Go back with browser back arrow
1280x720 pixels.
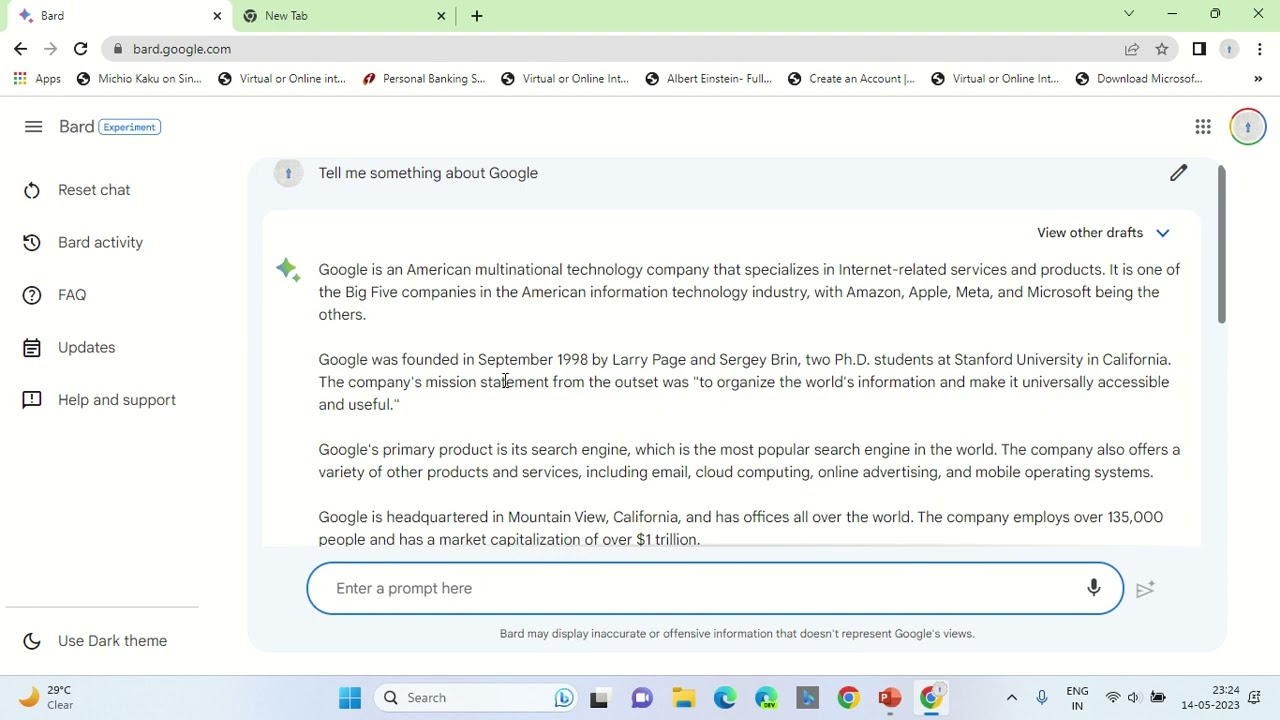(21, 49)
